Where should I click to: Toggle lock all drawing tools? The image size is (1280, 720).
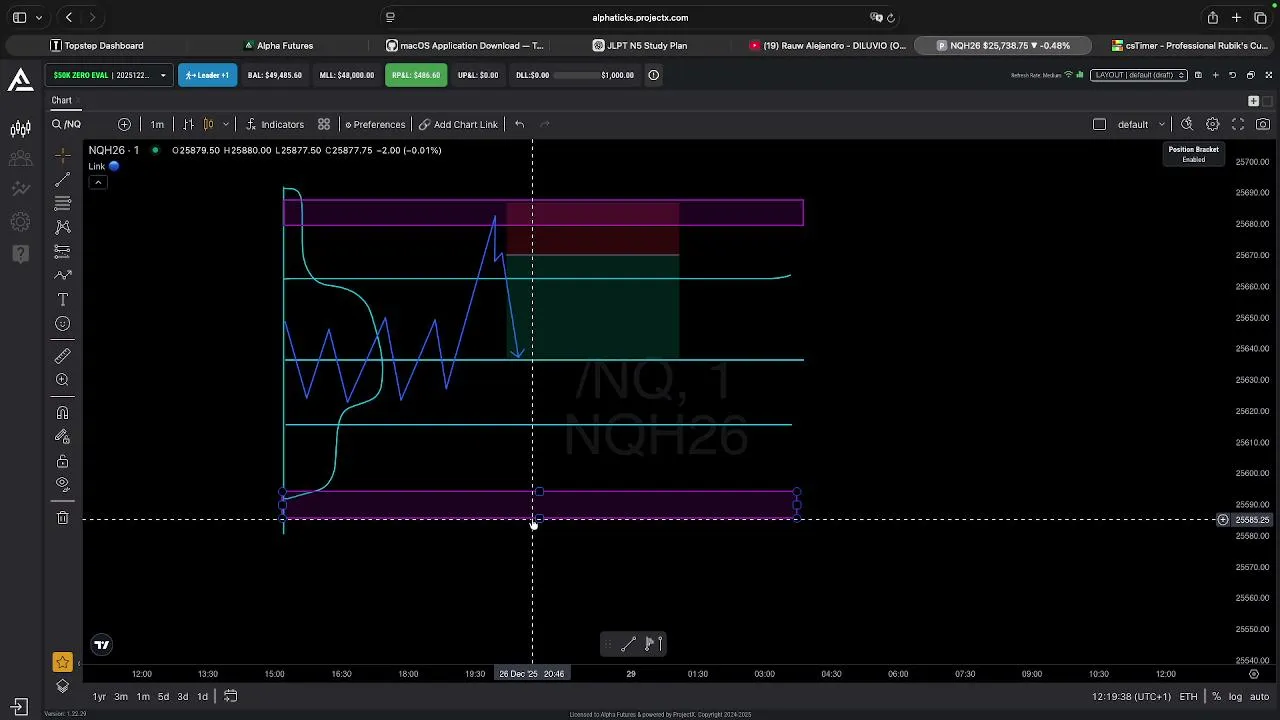(x=62, y=461)
